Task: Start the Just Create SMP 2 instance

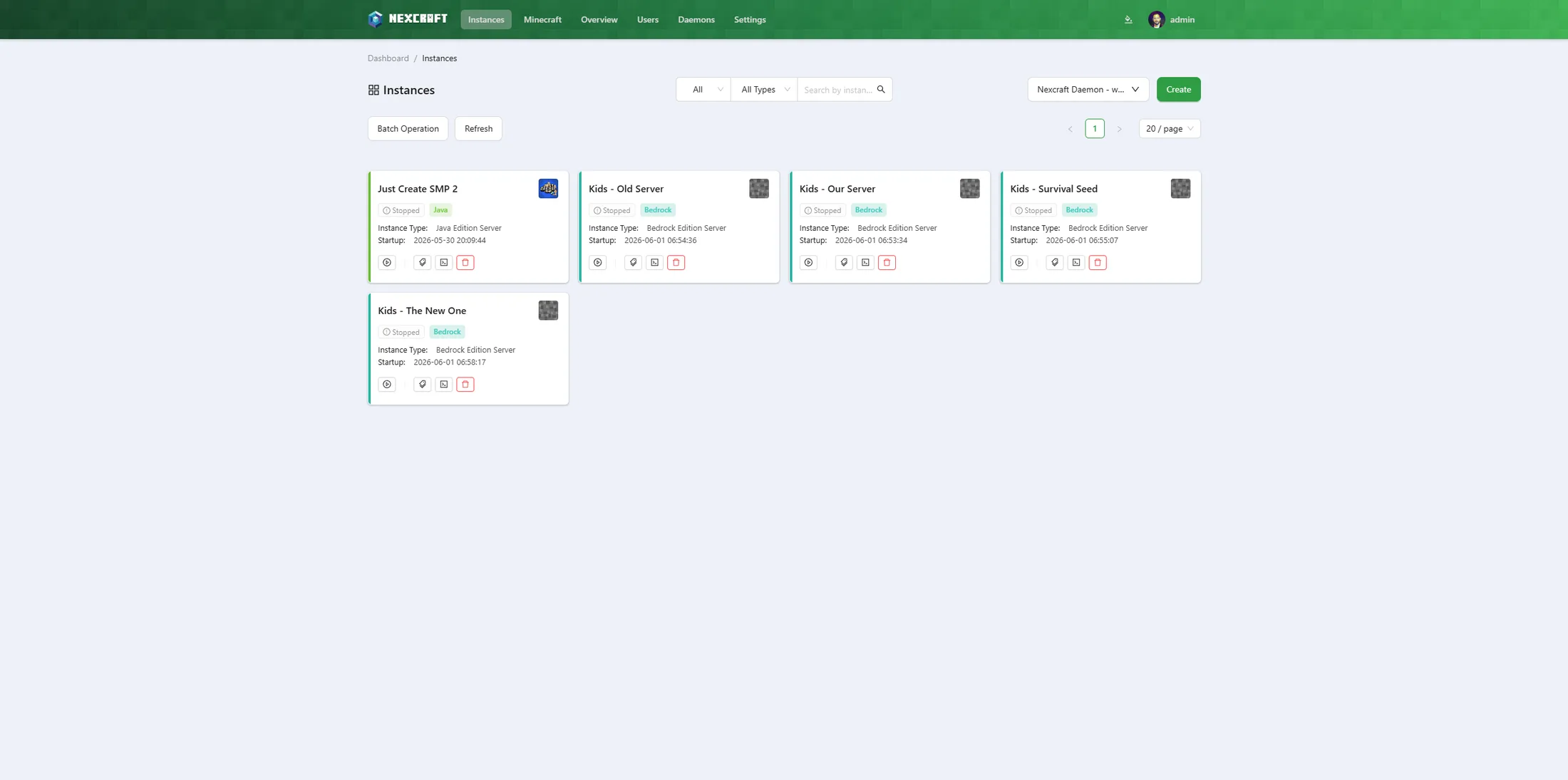Action: point(387,262)
